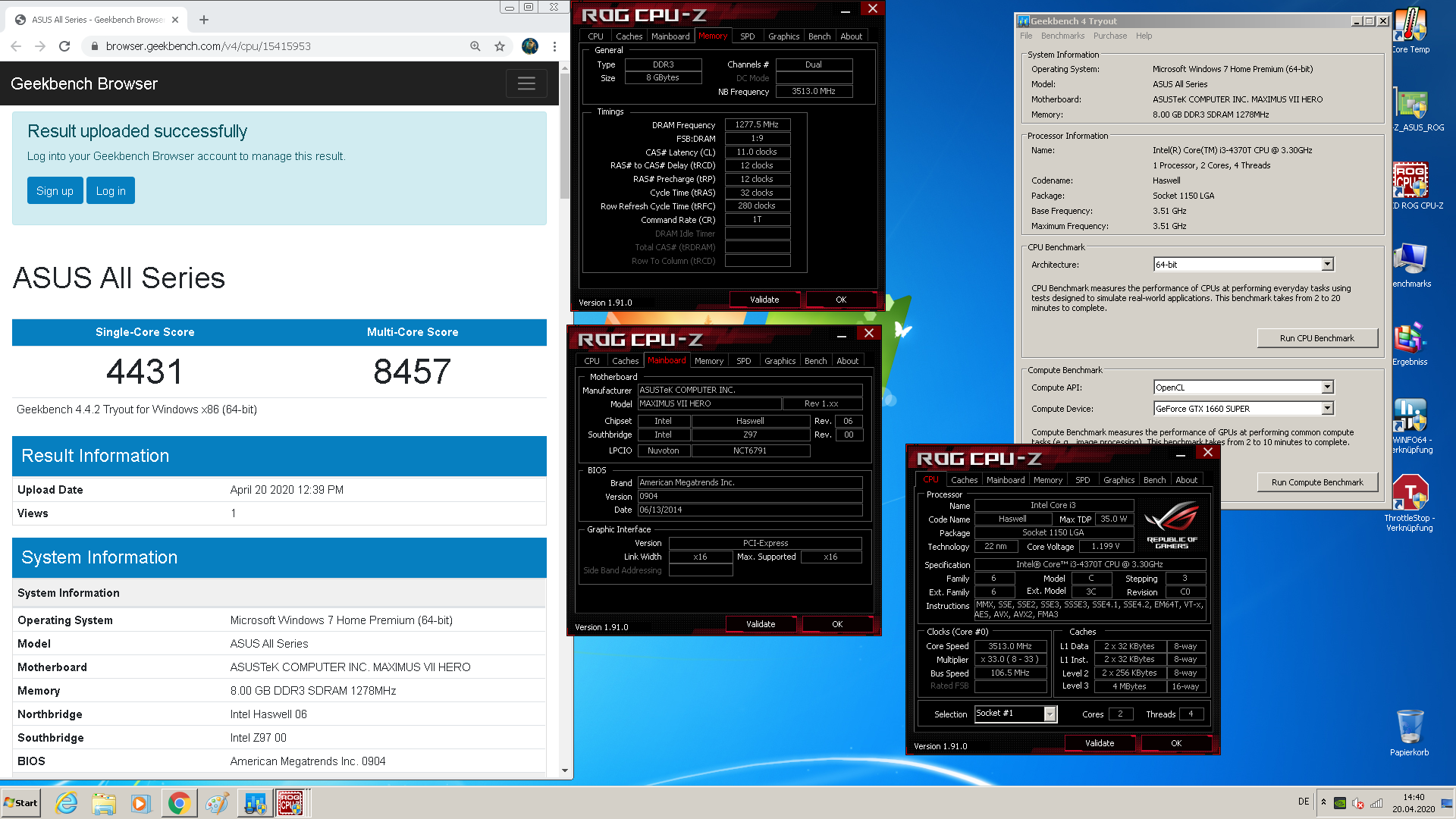
Task: Open the Compute API OpenCL dropdown
Action: [x=1243, y=388]
